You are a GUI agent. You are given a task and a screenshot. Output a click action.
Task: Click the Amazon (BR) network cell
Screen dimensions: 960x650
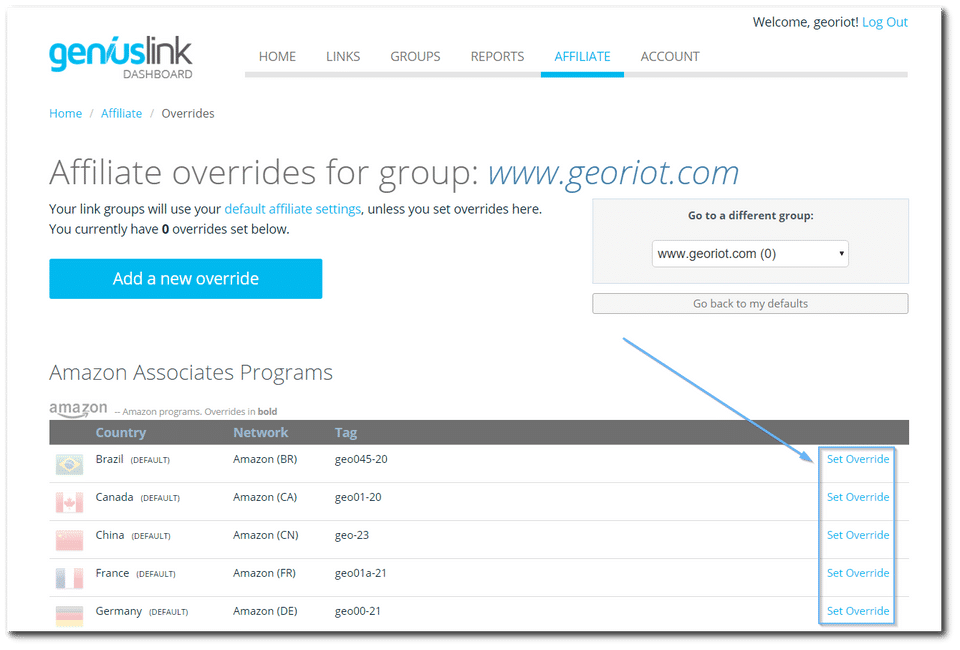tap(264, 459)
